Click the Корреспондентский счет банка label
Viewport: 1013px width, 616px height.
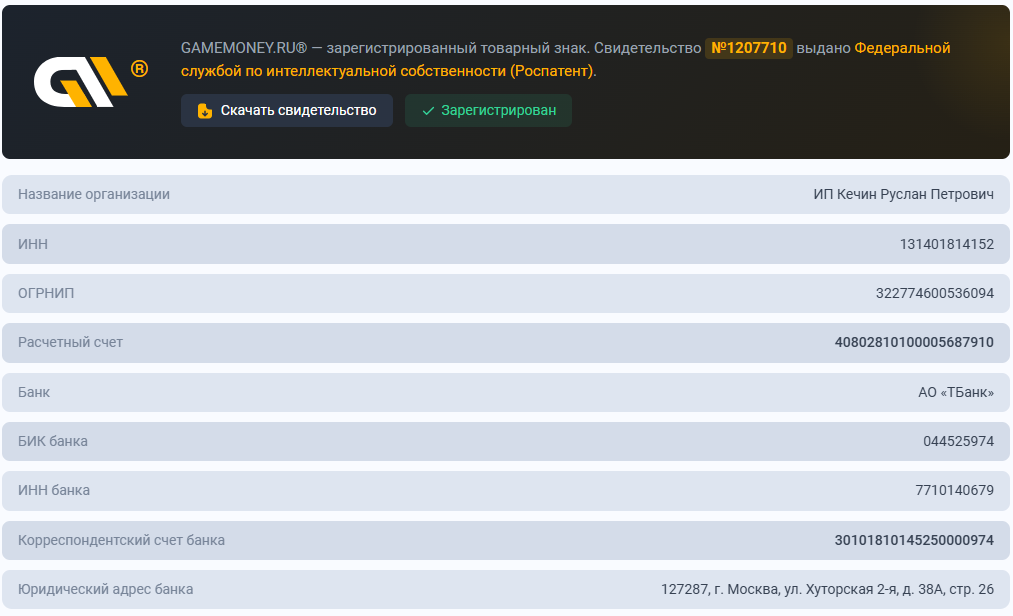coord(121,540)
